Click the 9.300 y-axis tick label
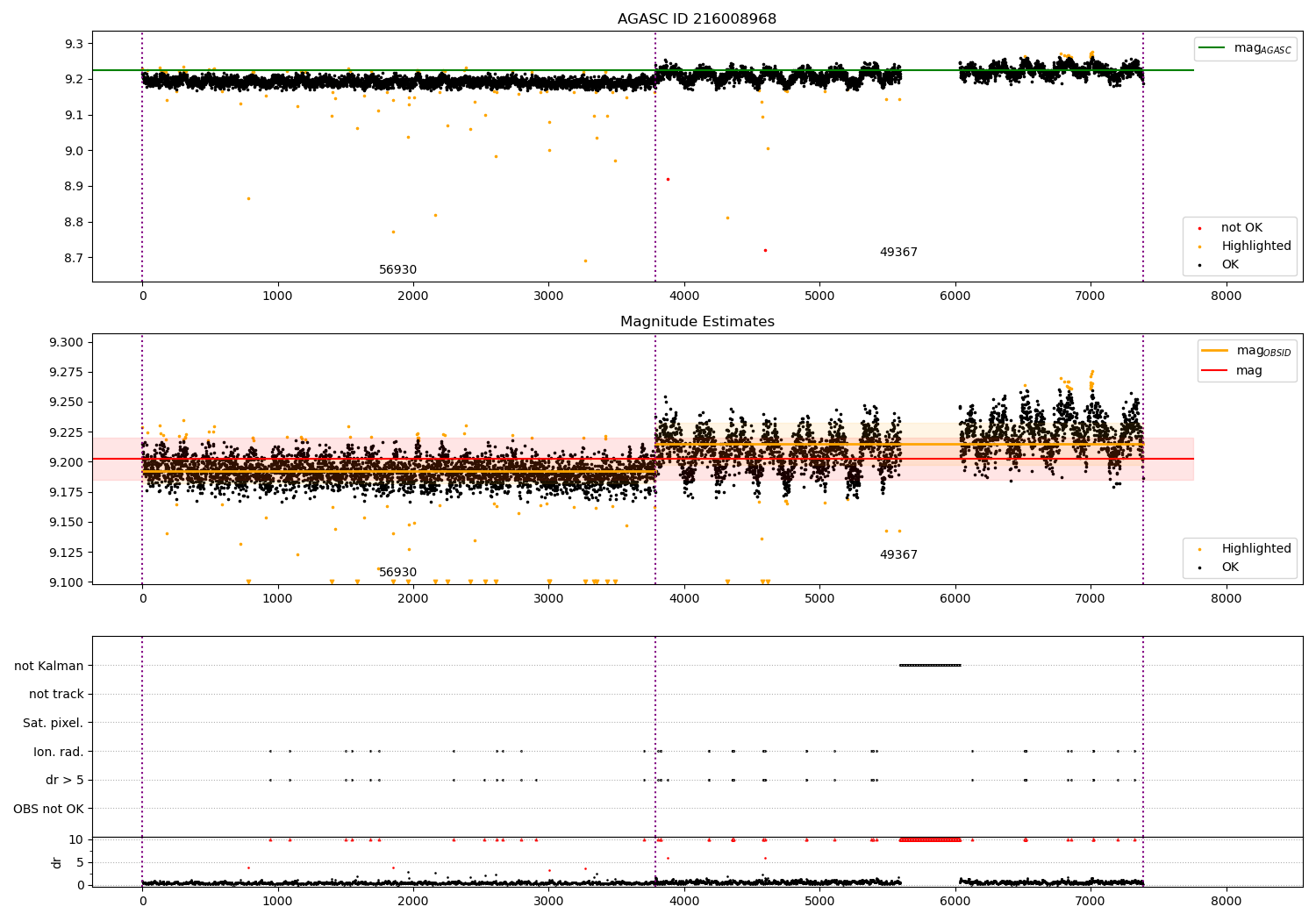Viewport: 1316px width, 921px height. coord(68,342)
